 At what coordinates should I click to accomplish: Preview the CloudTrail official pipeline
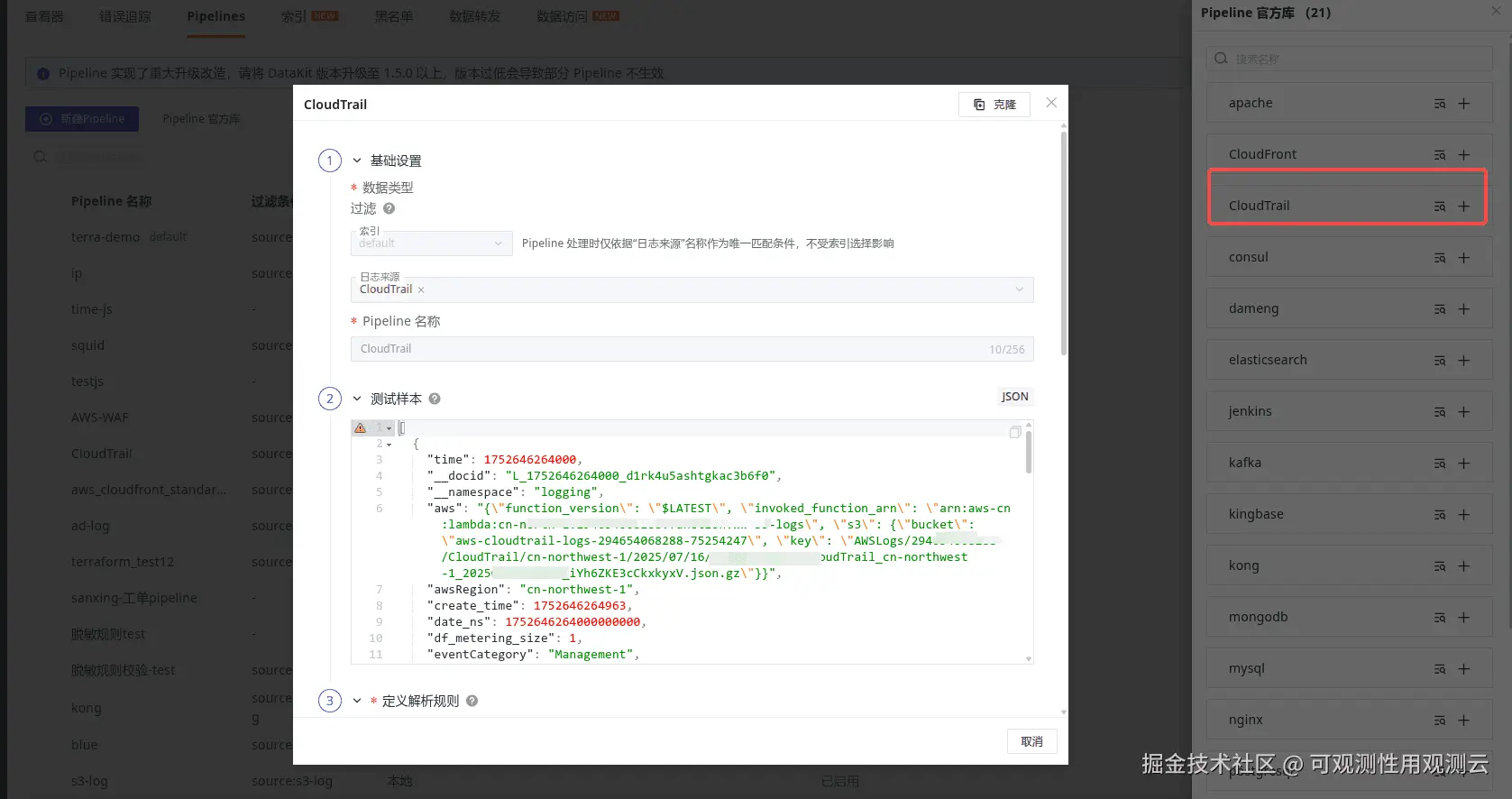point(1440,207)
